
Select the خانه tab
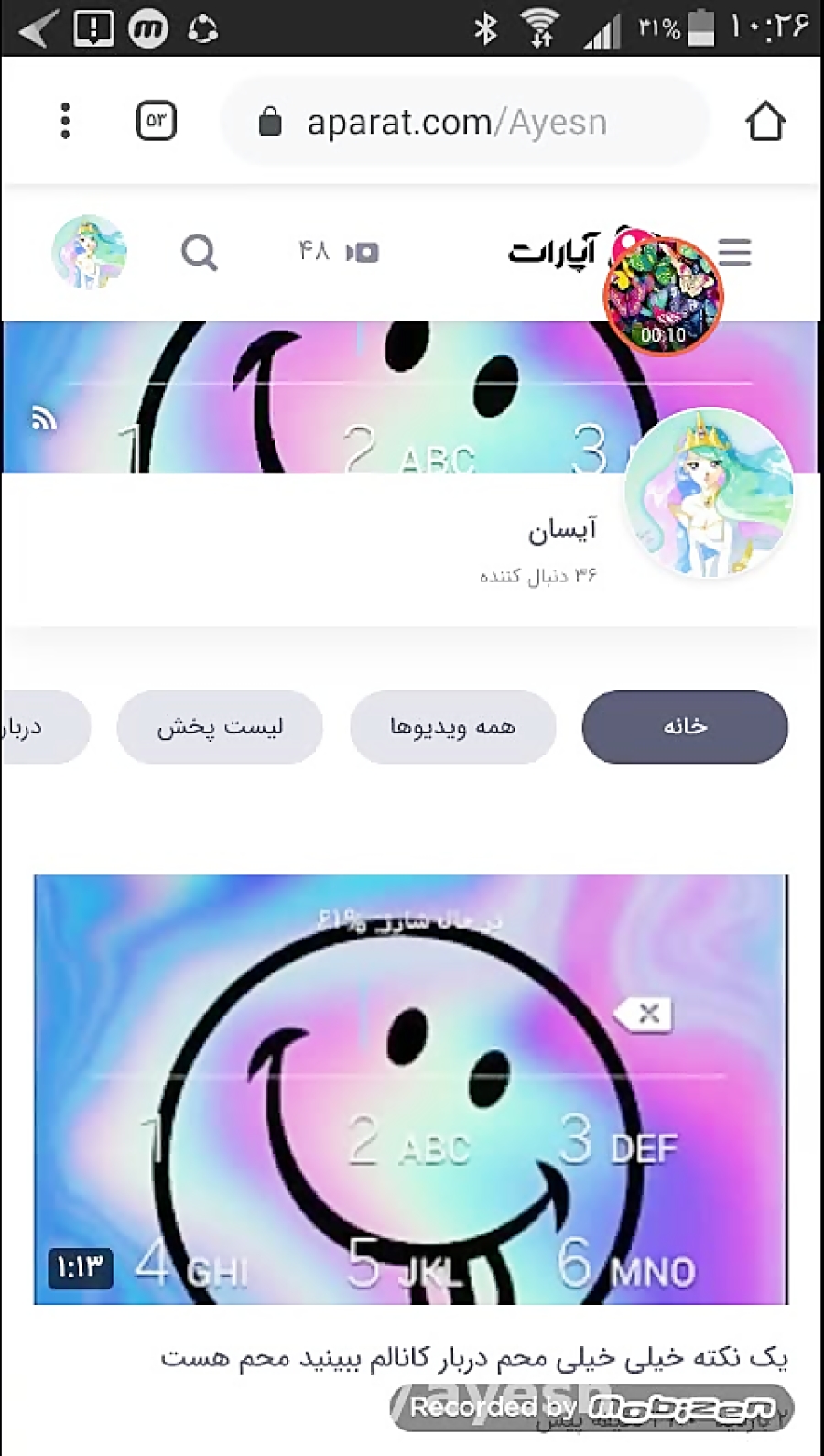click(x=685, y=727)
